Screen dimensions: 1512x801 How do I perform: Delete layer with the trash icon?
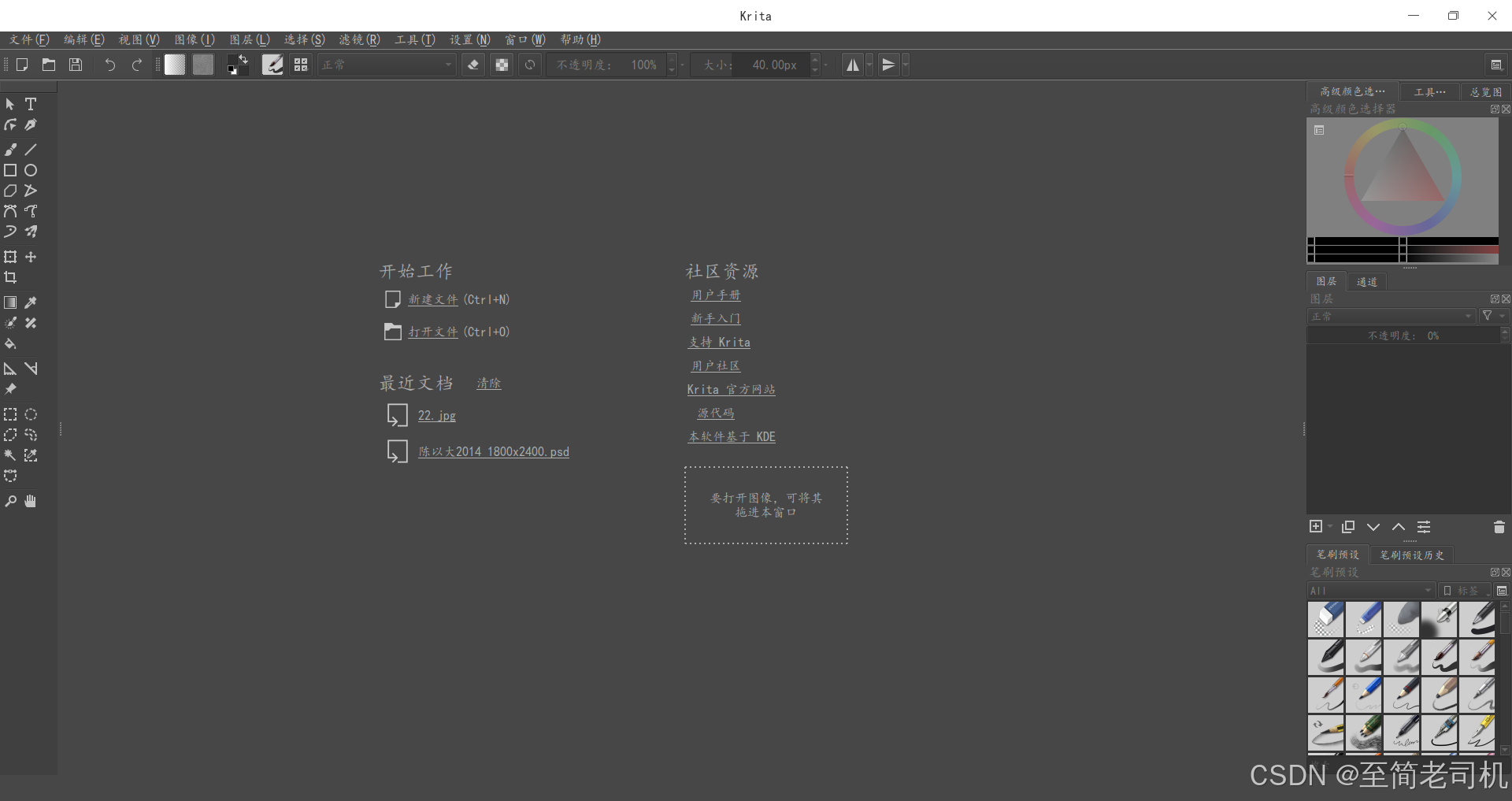pos(1499,527)
